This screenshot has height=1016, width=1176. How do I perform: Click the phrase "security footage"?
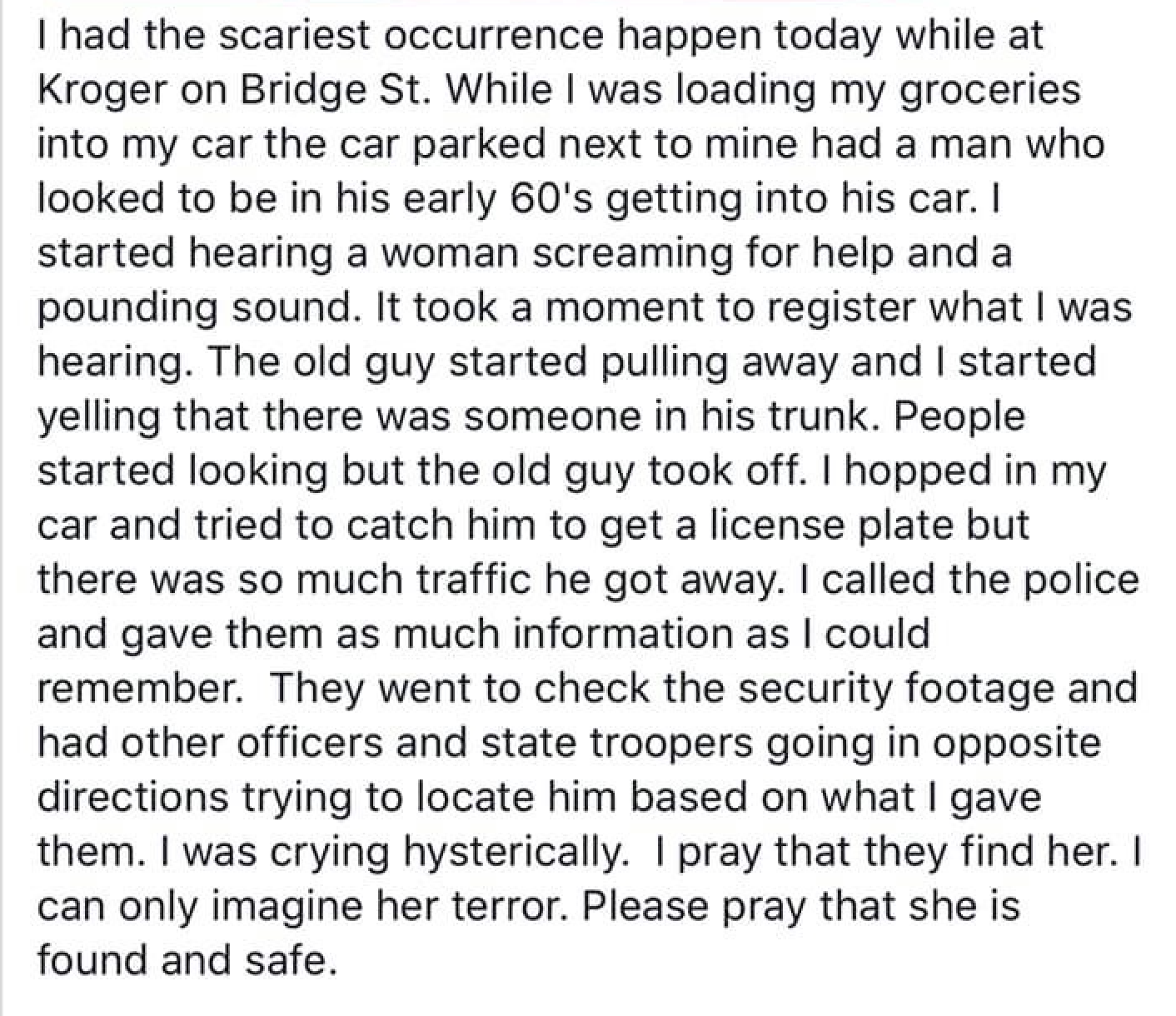[870, 688]
